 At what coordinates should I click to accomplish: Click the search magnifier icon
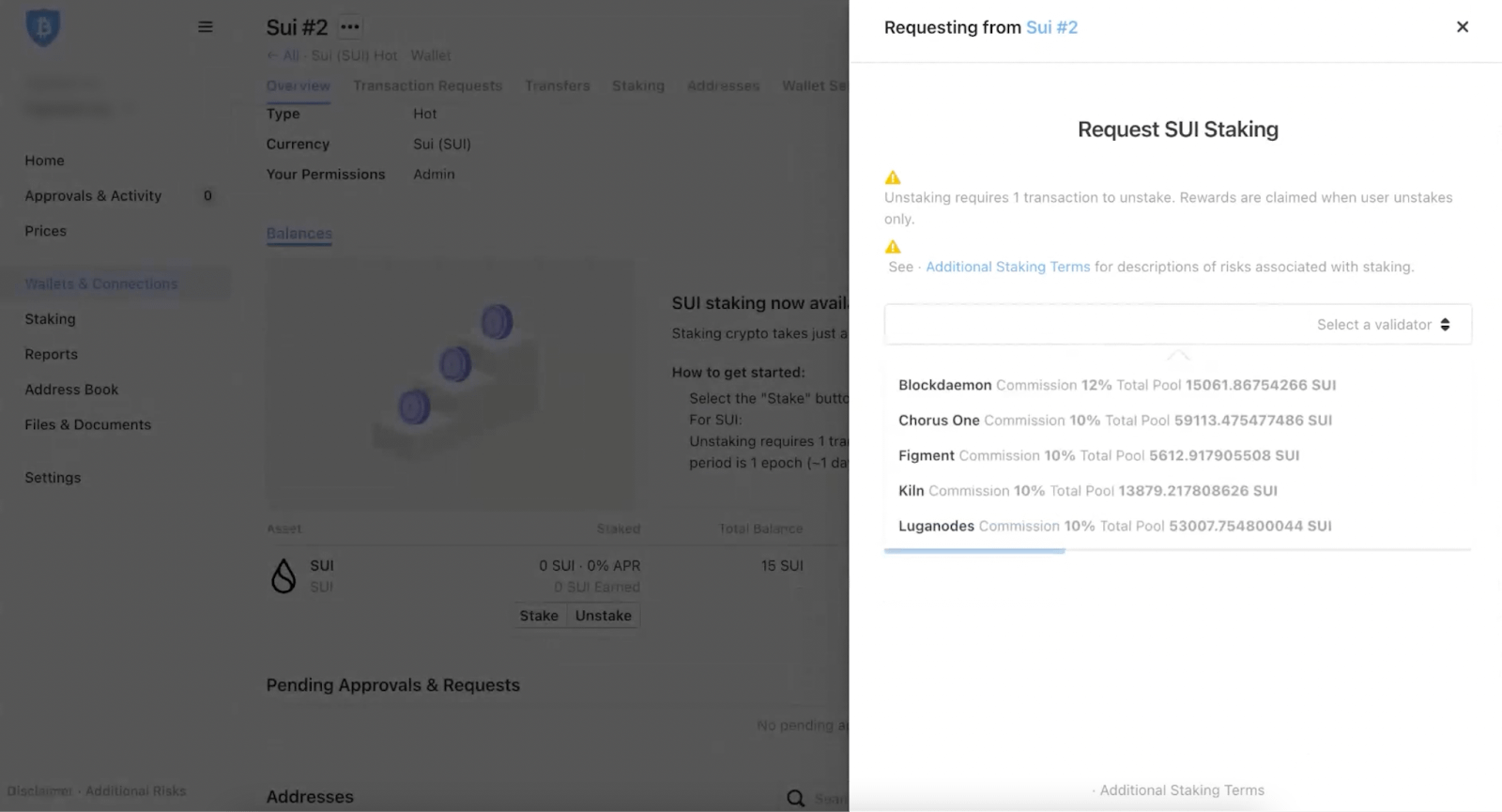click(796, 798)
